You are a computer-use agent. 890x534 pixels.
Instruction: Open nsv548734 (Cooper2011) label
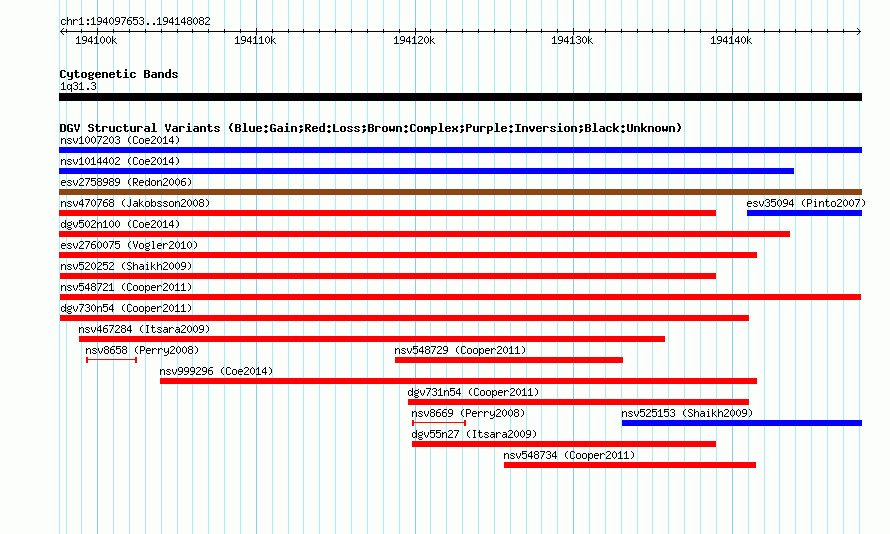(569, 455)
